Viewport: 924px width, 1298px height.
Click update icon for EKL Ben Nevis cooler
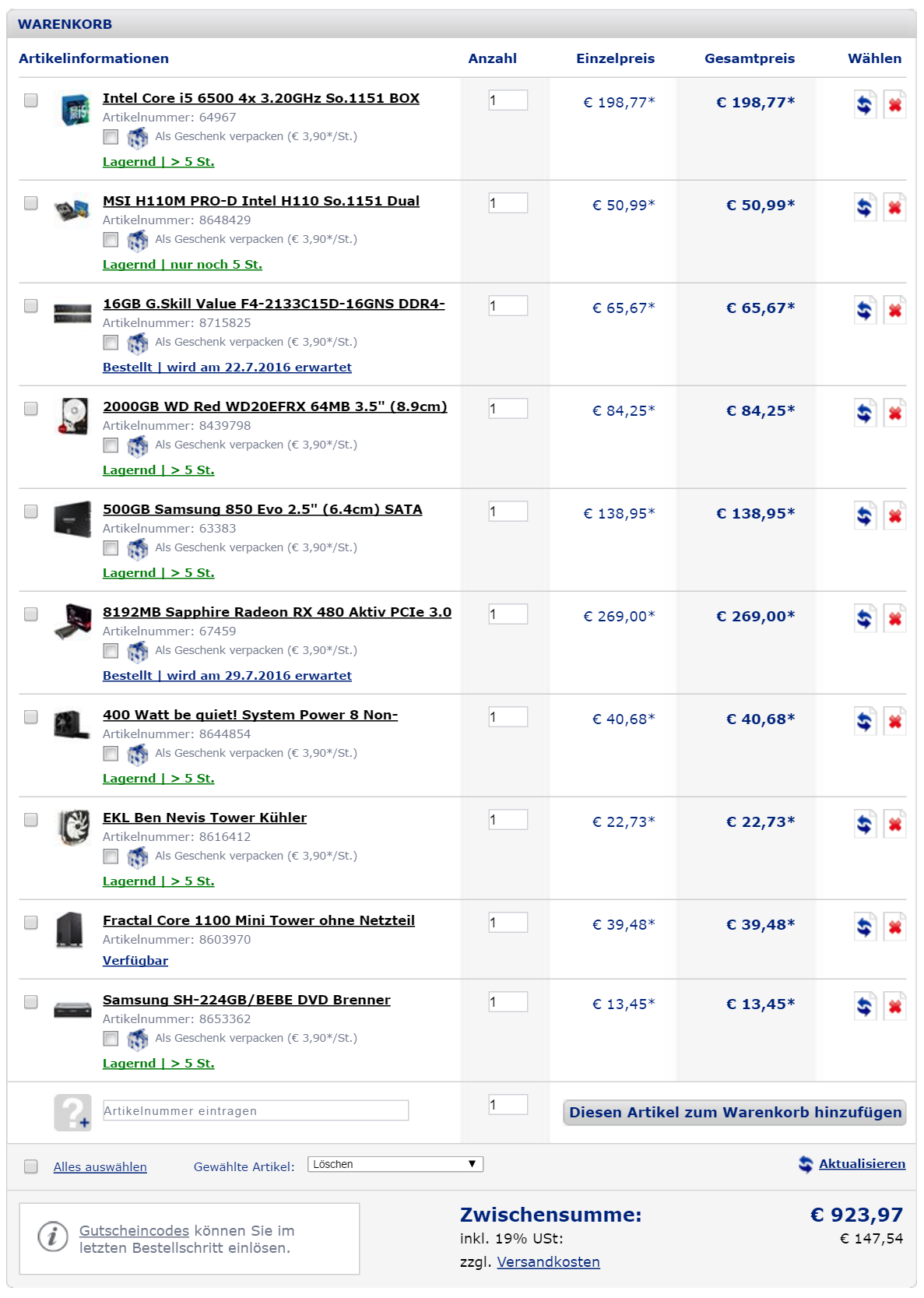coord(864,824)
